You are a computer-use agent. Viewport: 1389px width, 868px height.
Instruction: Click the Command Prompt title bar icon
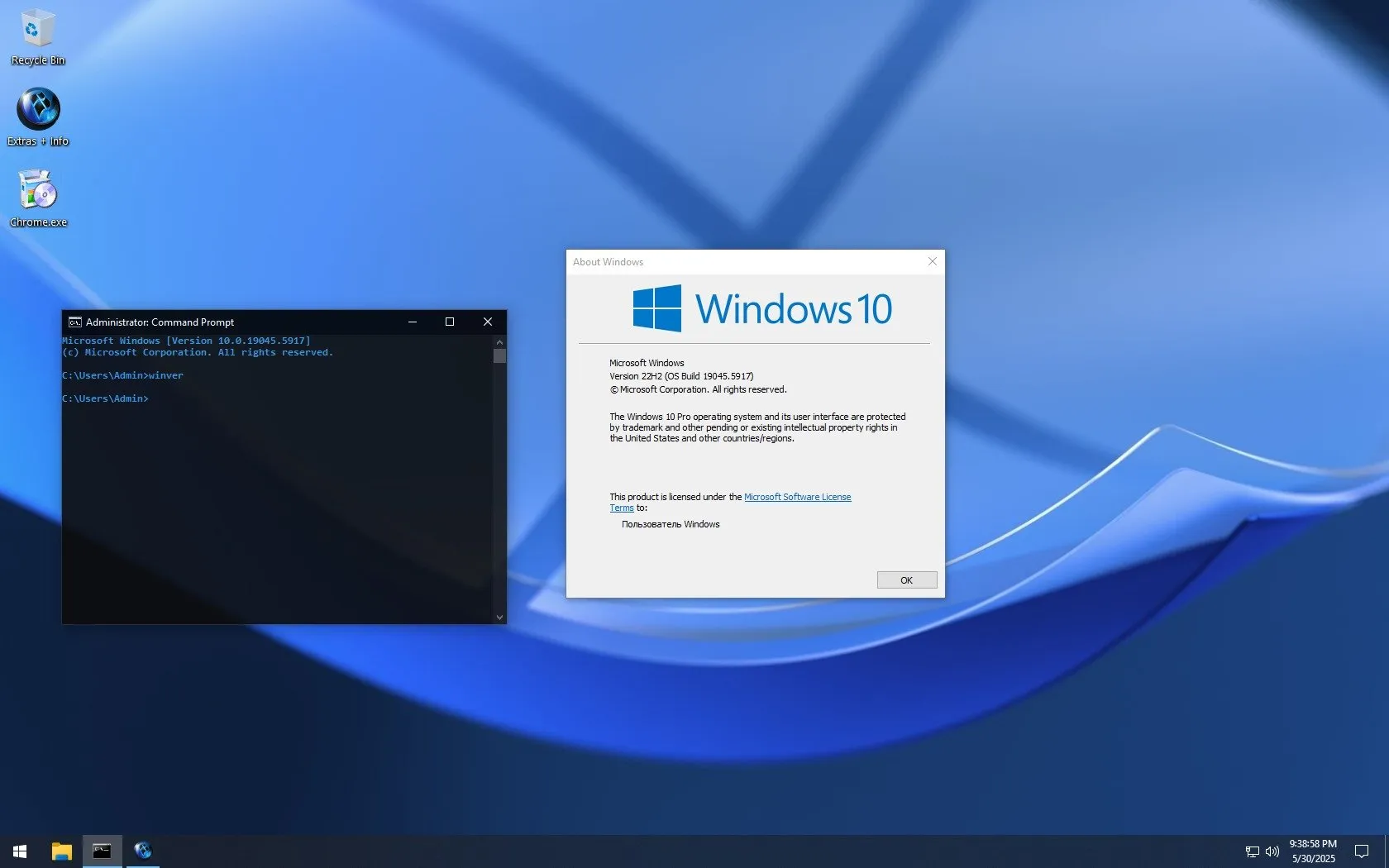[x=75, y=322]
